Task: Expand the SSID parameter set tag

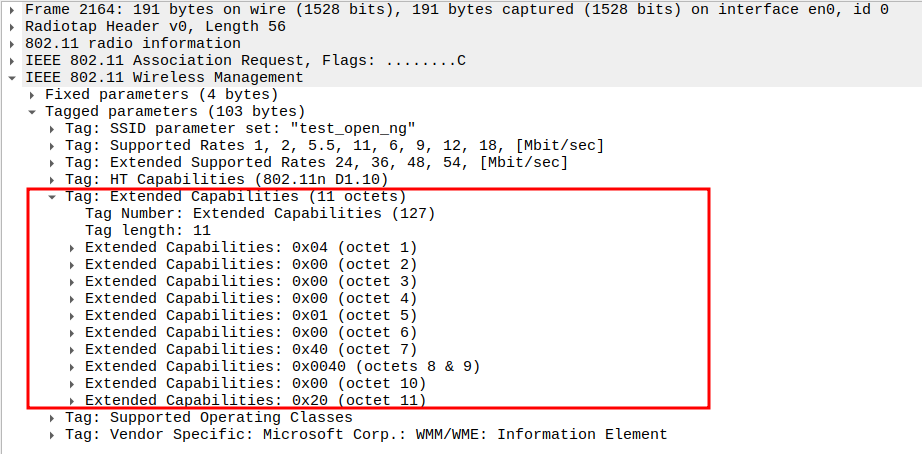Action: [53, 129]
